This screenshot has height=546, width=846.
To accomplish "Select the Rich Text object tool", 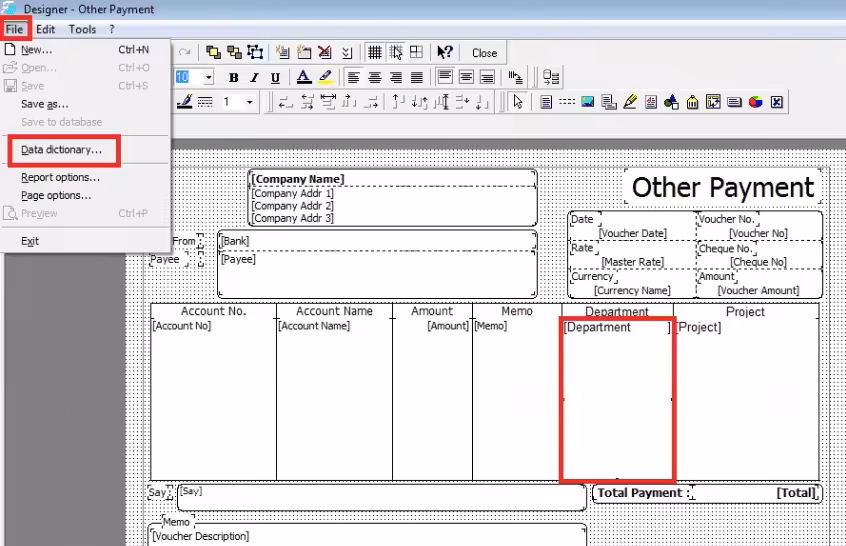I will click(x=651, y=102).
